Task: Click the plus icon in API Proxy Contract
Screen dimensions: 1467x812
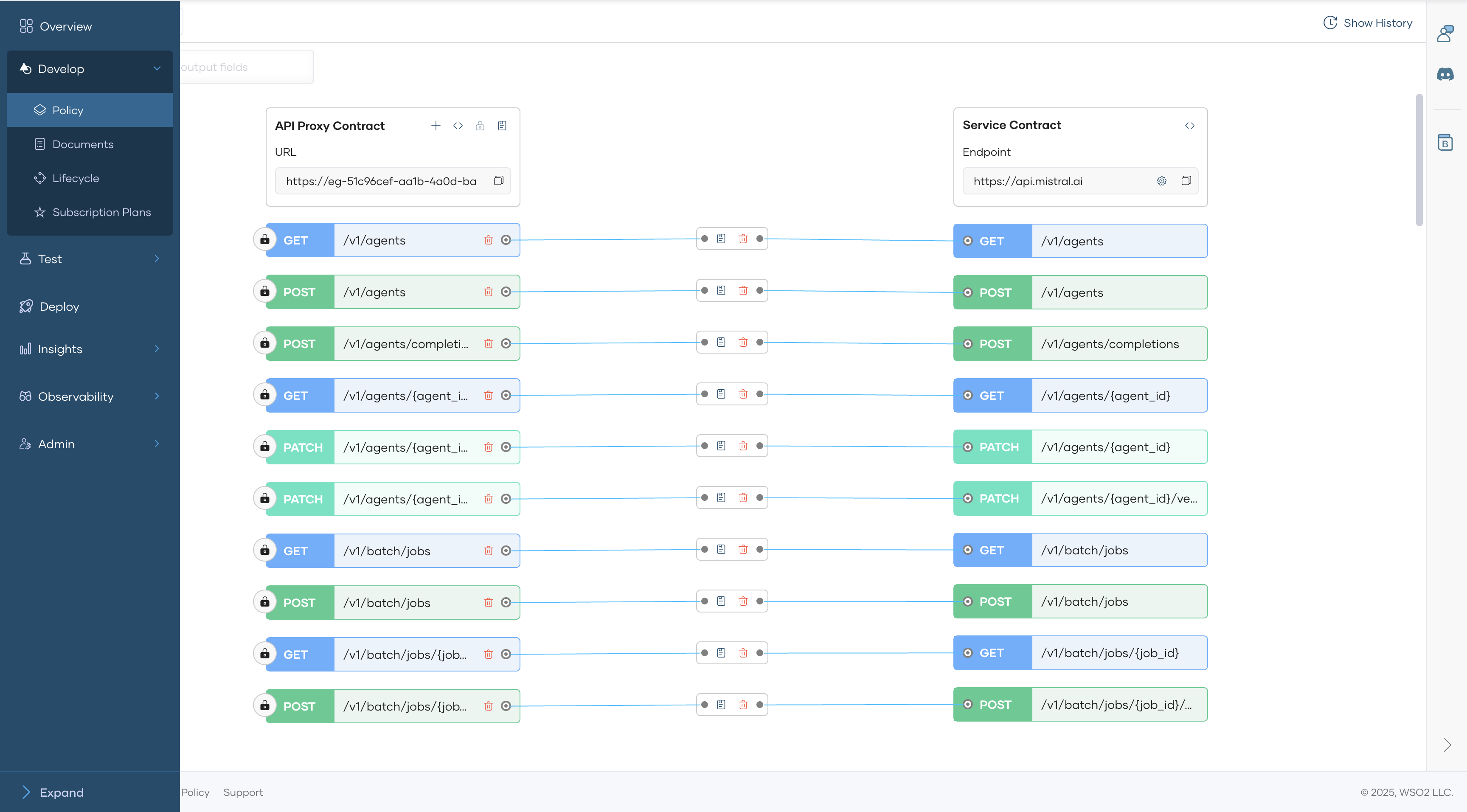Action: pos(436,126)
